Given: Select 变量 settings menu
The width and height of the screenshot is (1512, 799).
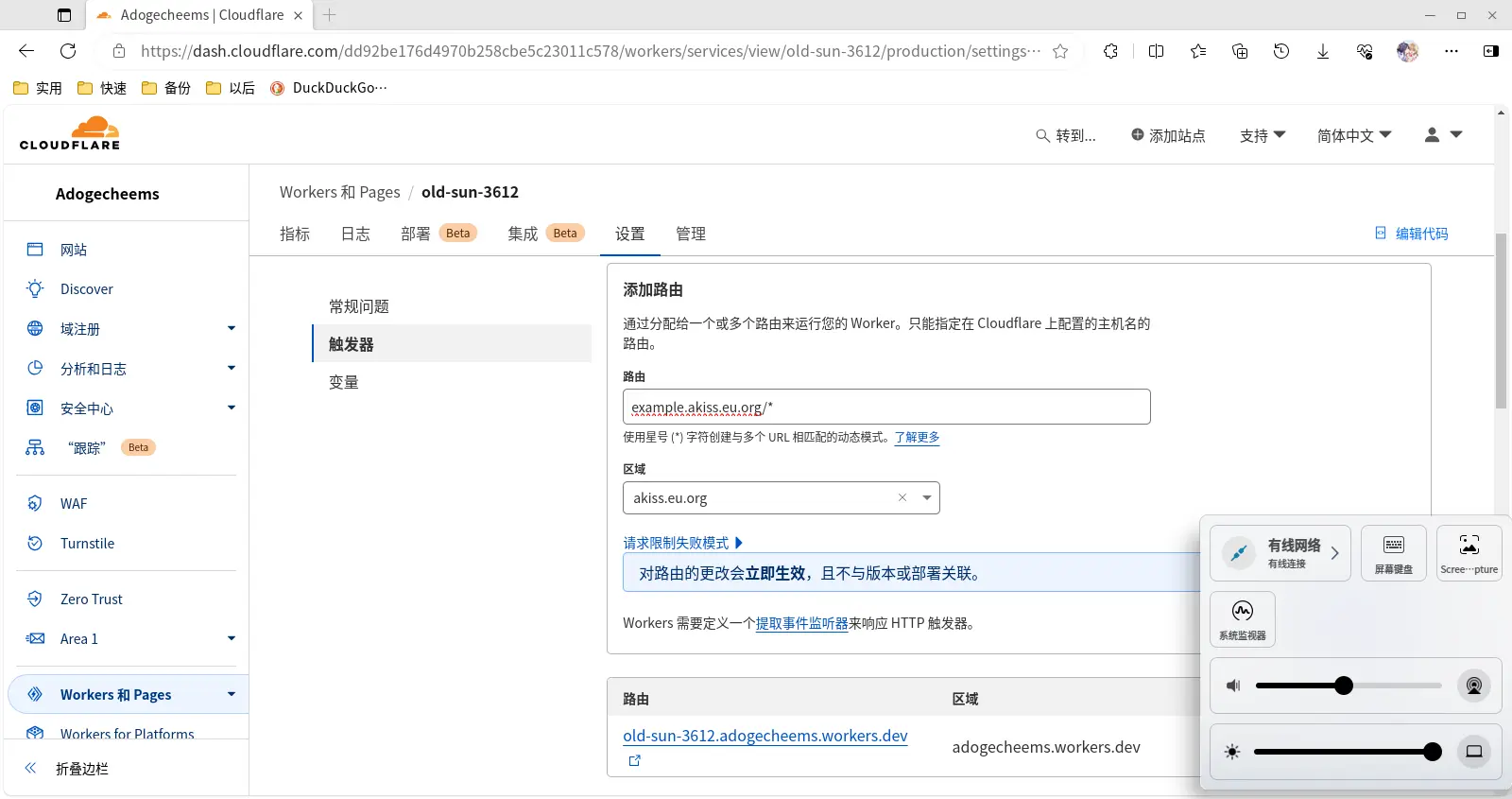Looking at the screenshot, I should [452, 382].
